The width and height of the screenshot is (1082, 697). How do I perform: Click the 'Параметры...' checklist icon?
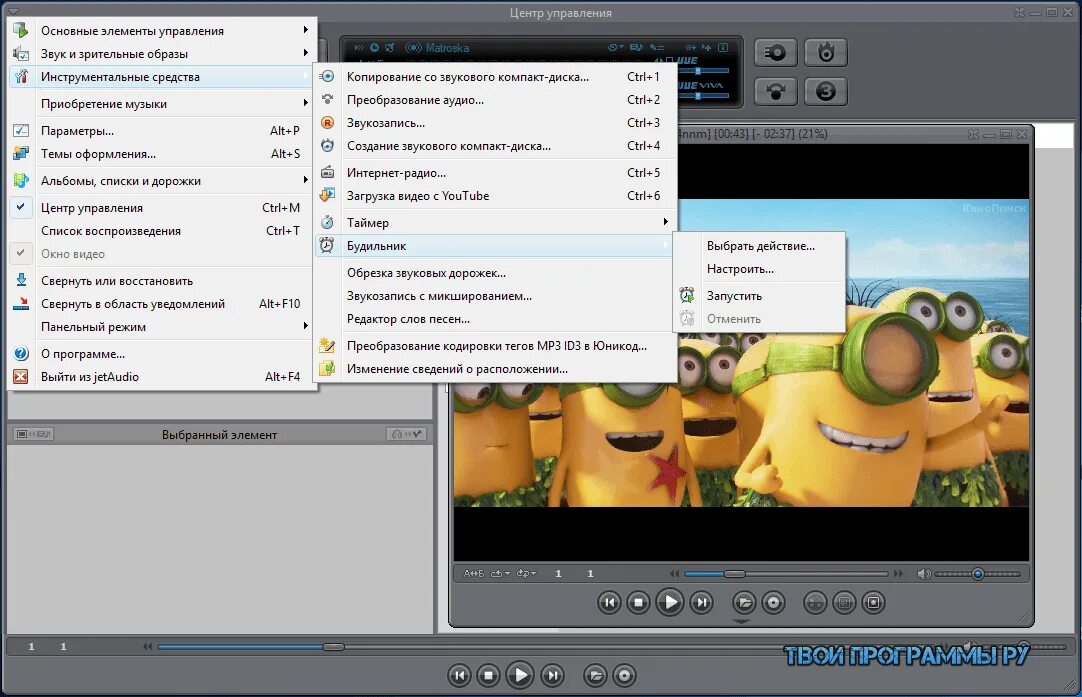click(x=21, y=130)
